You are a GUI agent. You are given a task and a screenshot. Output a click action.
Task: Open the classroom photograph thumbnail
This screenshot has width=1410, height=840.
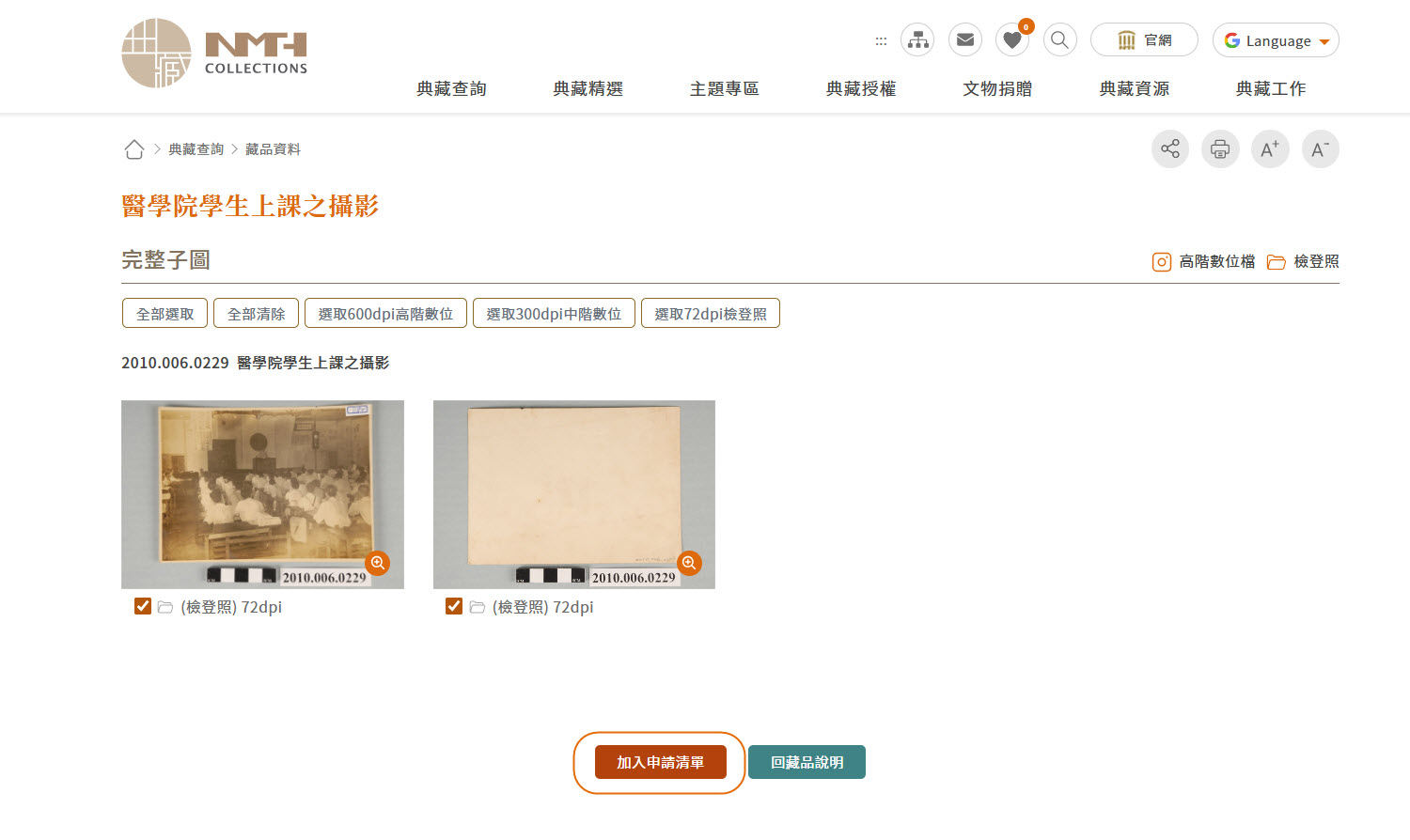[262, 494]
